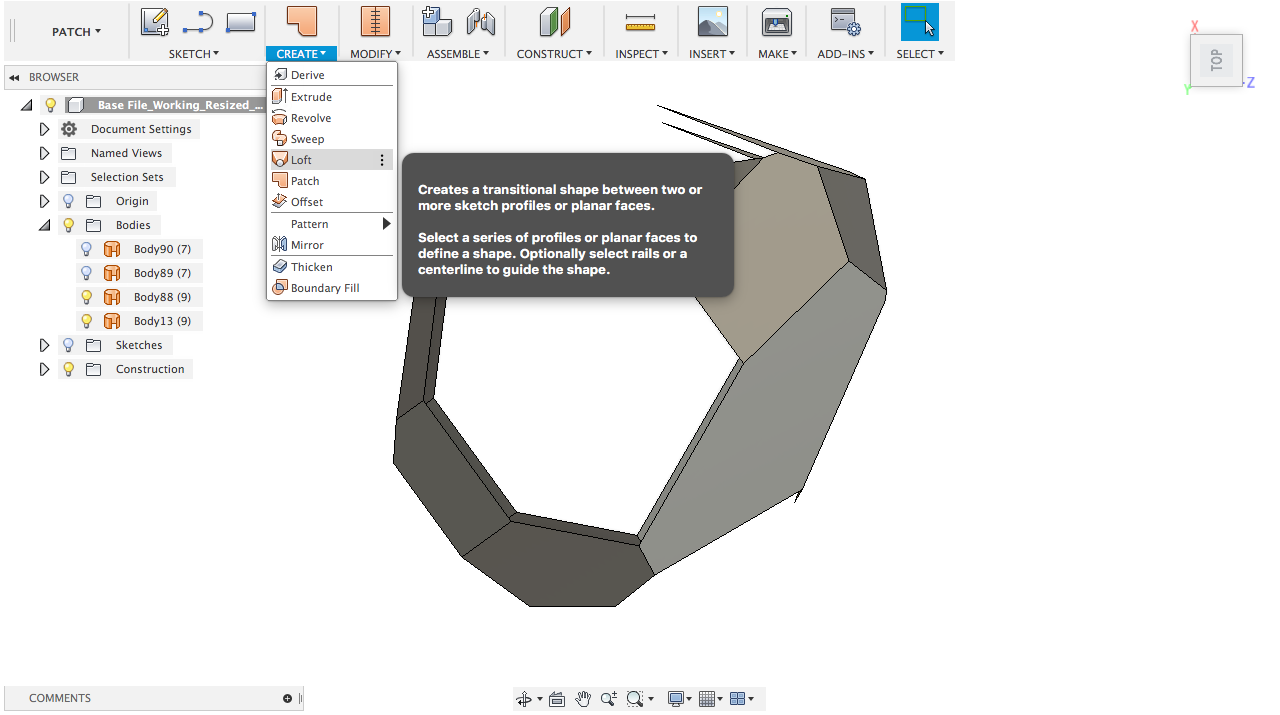Viewport: 1280px width, 715px height.
Task: Open the Pattern submenu
Action: click(x=332, y=224)
